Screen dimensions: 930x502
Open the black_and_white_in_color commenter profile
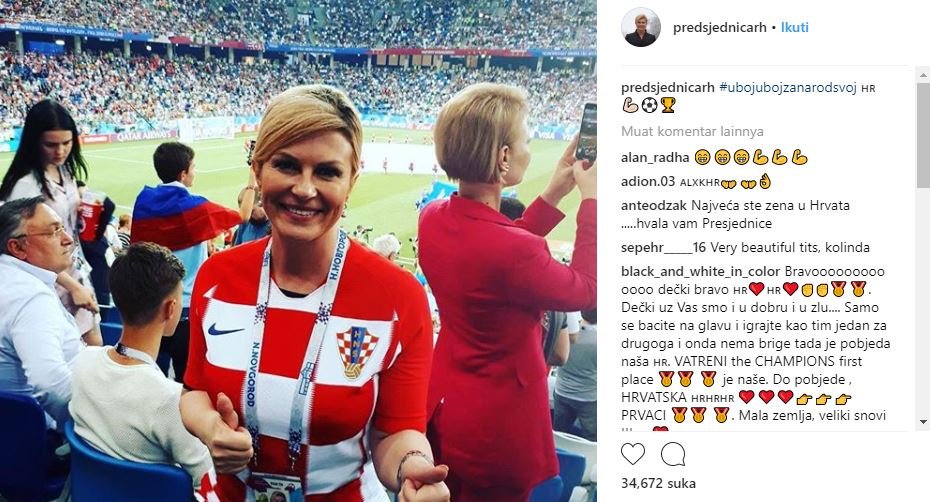tap(700, 271)
